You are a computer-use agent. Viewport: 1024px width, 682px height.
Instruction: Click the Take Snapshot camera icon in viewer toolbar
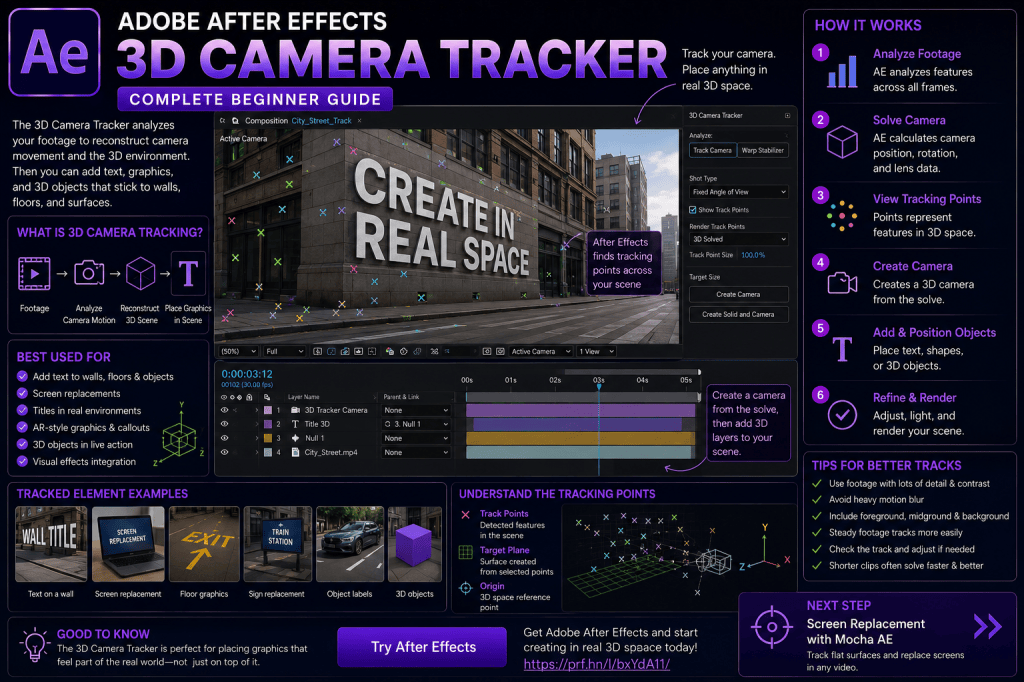pos(345,351)
